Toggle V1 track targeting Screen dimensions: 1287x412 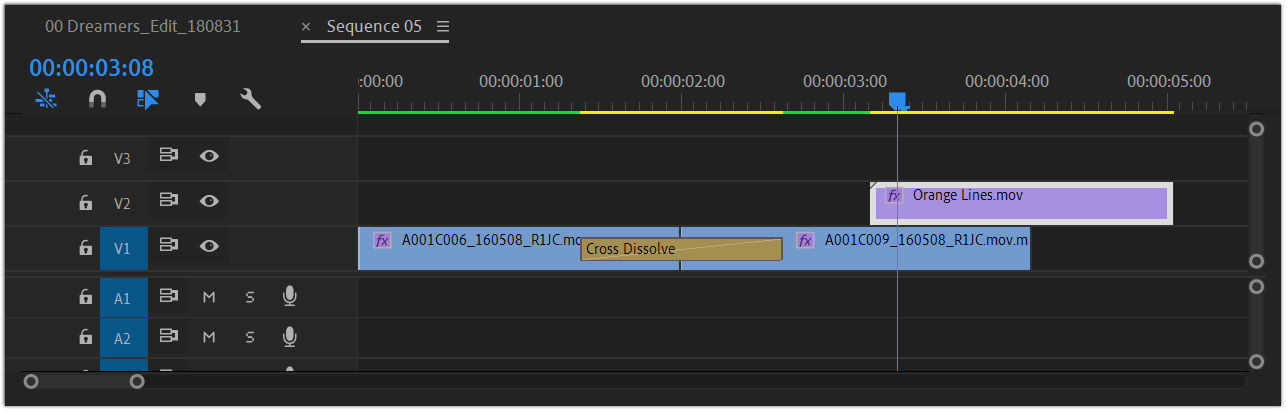[124, 248]
